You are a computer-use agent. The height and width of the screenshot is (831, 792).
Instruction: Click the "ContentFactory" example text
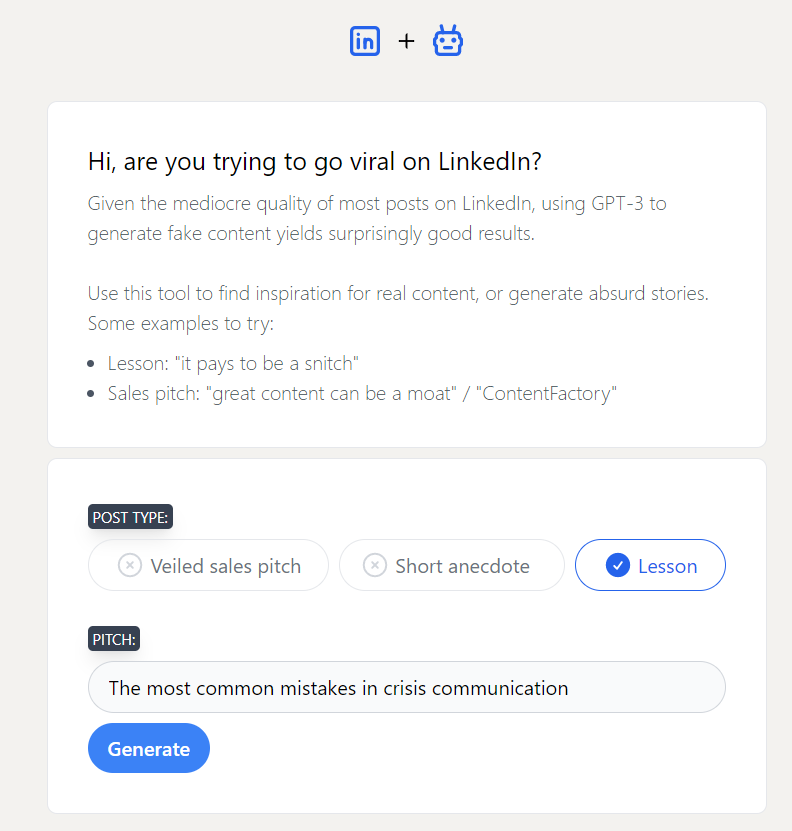[x=546, y=393]
